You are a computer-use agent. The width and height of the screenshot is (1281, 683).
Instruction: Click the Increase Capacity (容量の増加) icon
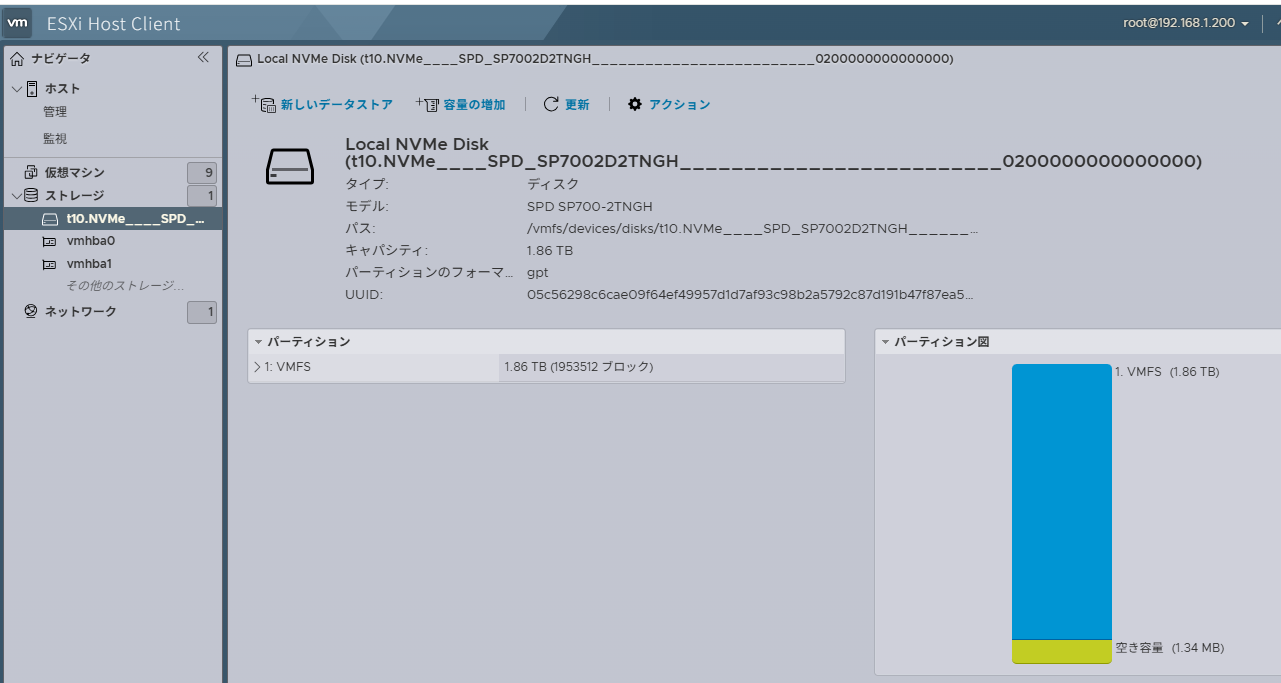tap(428, 104)
